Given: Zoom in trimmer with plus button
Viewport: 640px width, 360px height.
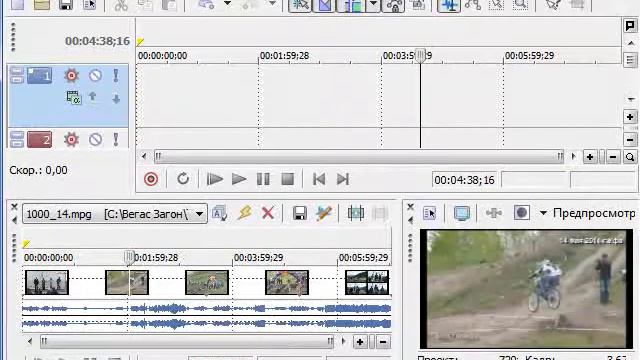Looking at the screenshot, I should click(360, 342).
